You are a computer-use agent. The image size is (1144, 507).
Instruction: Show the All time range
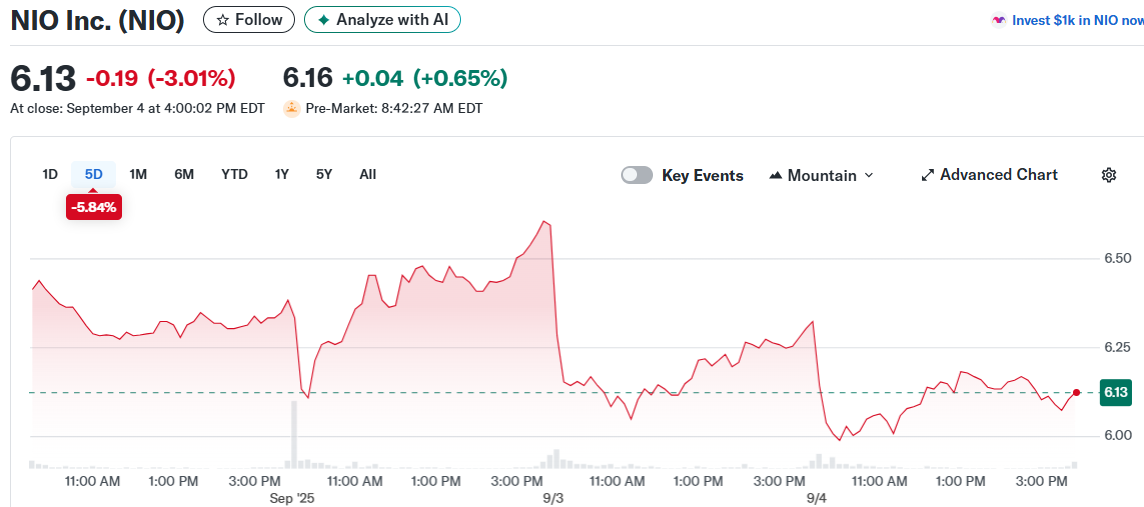(x=368, y=174)
